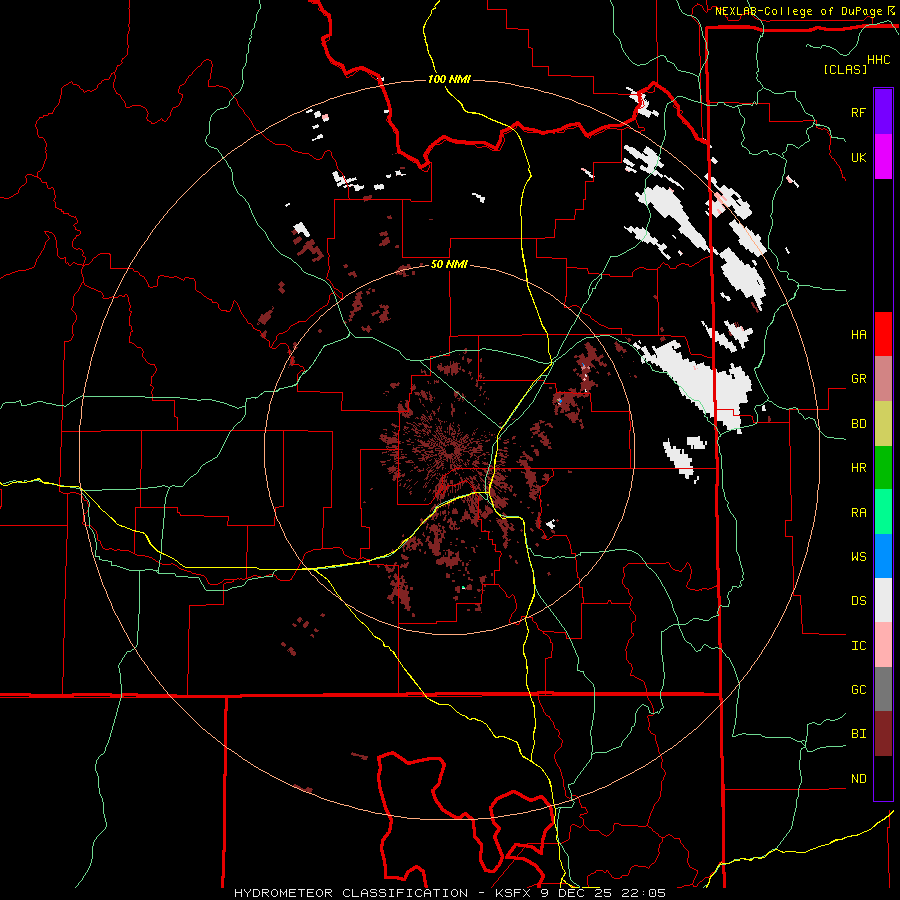The height and width of the screenshot is (900, 900).
Task: Click the WS legend label
Action: pyautogui.click(x=858, y=557)
